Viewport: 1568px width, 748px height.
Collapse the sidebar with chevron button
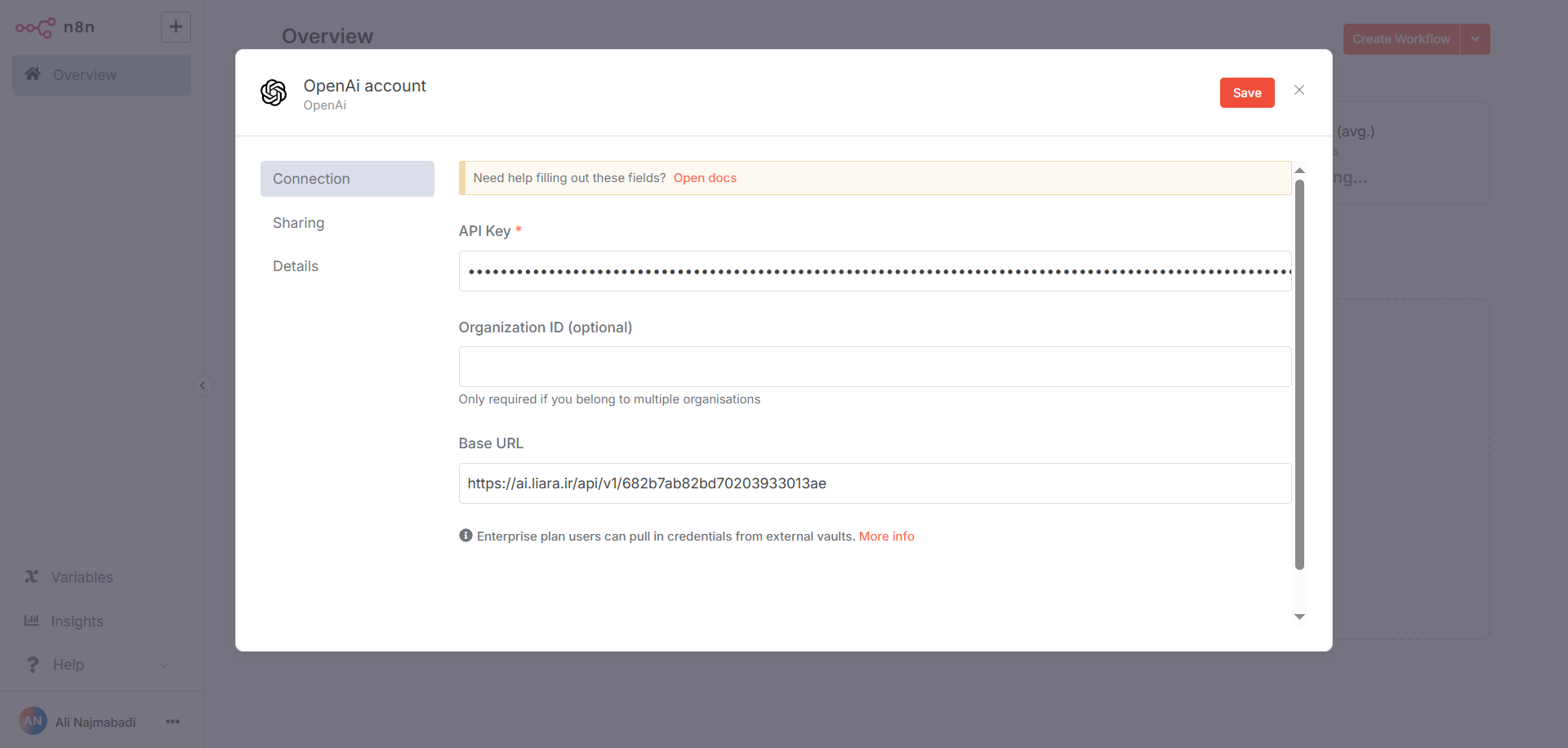[203, 385]
